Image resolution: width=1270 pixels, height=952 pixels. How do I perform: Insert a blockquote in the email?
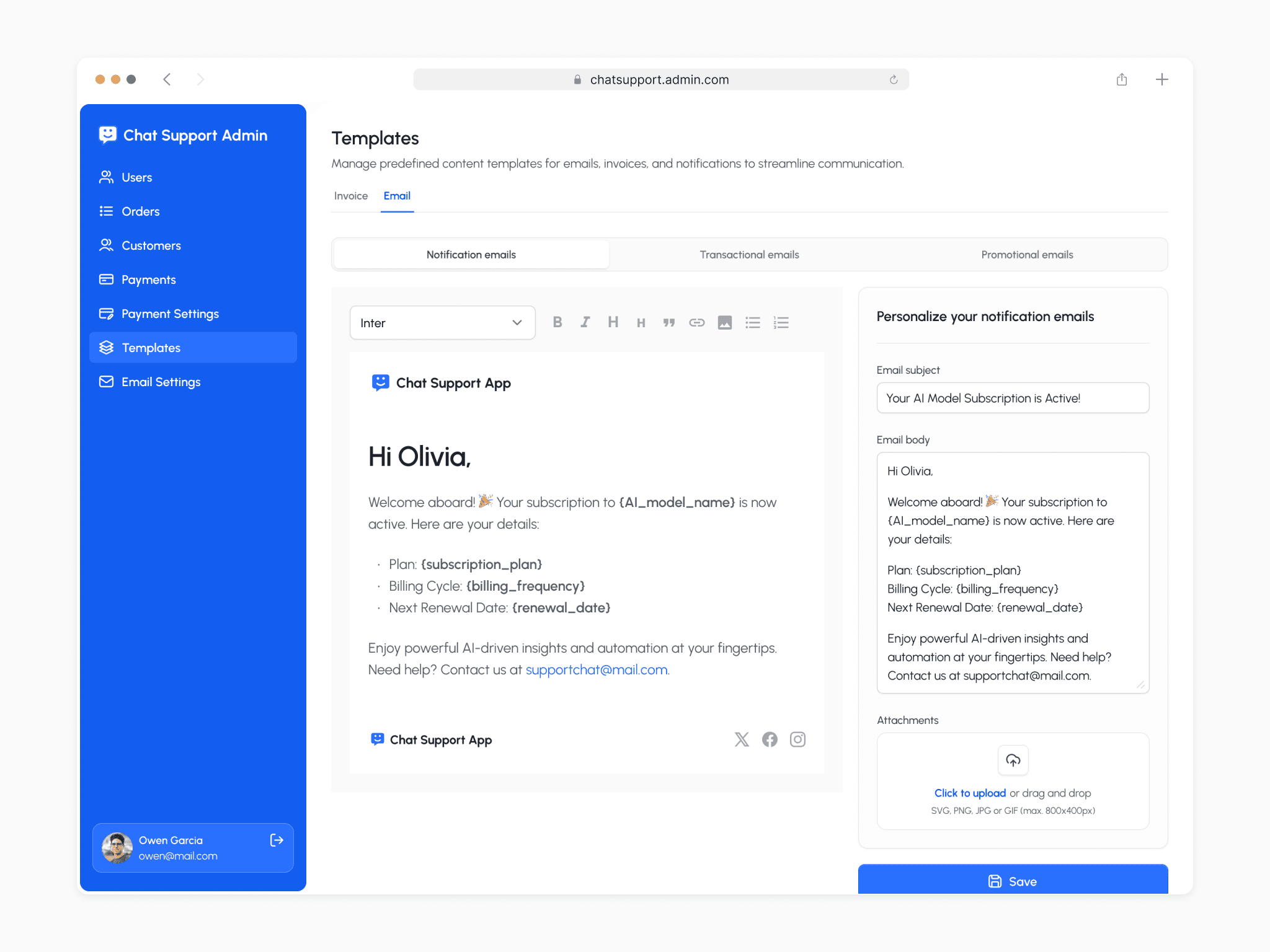point(668,322)
